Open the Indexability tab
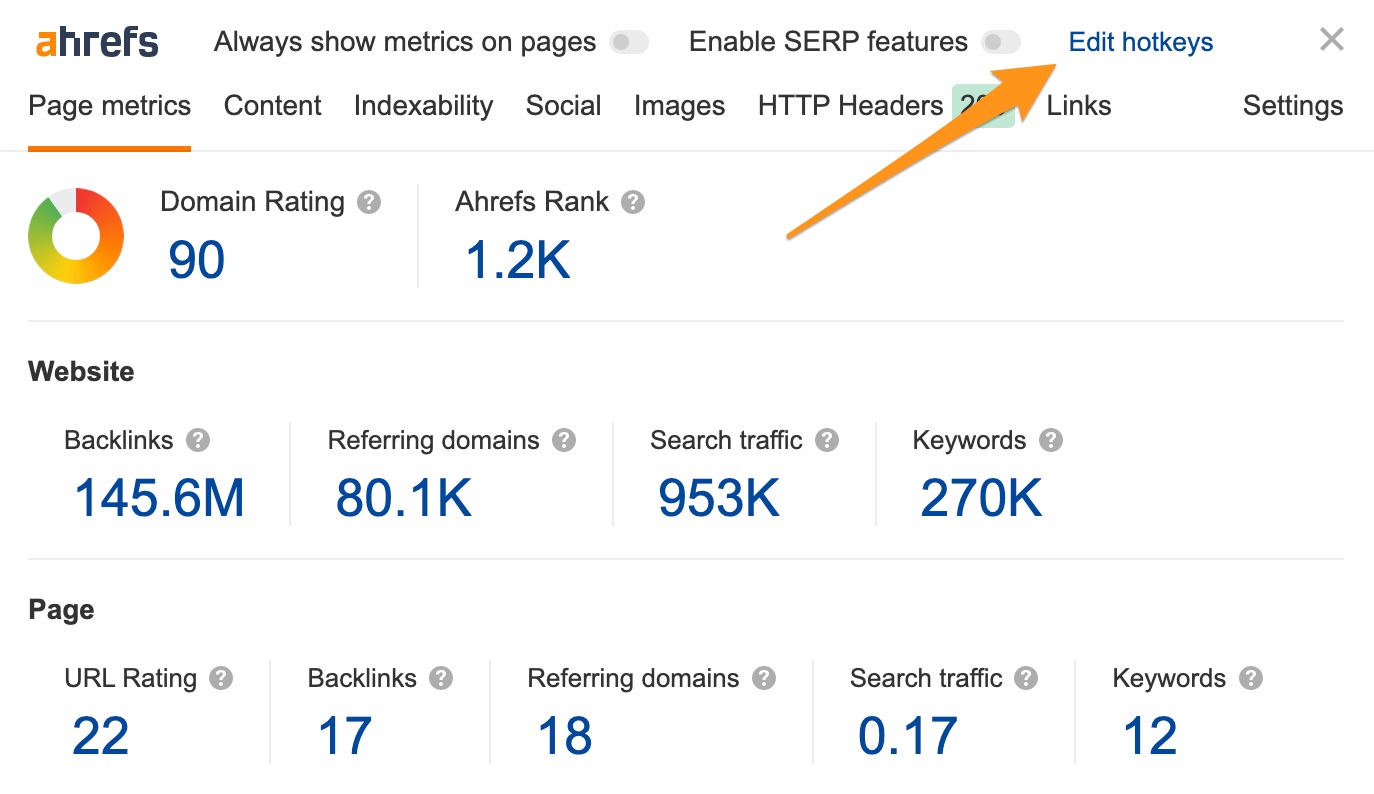Viewport: 1374px width, 794px height. click(423, 106)
